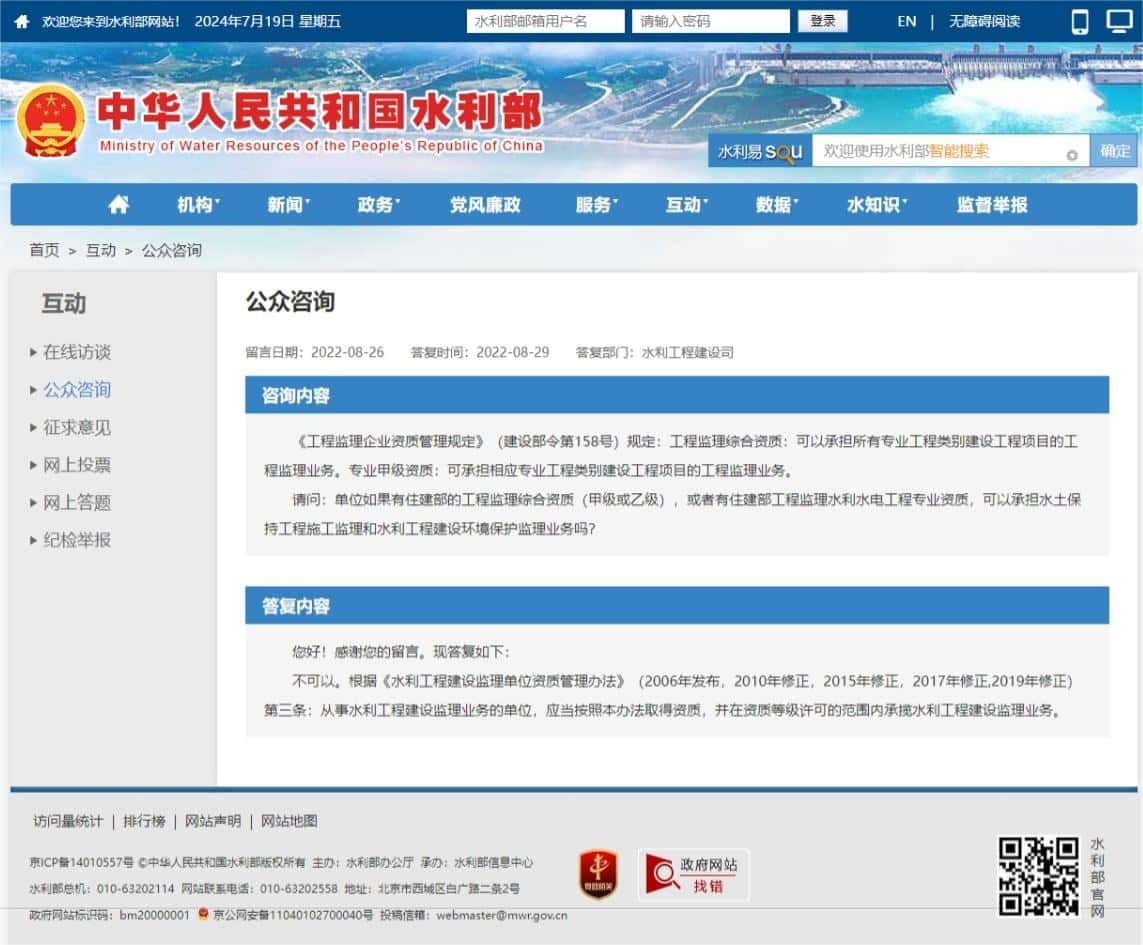Click the 水利部官网 QR code
This screenshot has width=1143, height=945.
[1039, 876]
